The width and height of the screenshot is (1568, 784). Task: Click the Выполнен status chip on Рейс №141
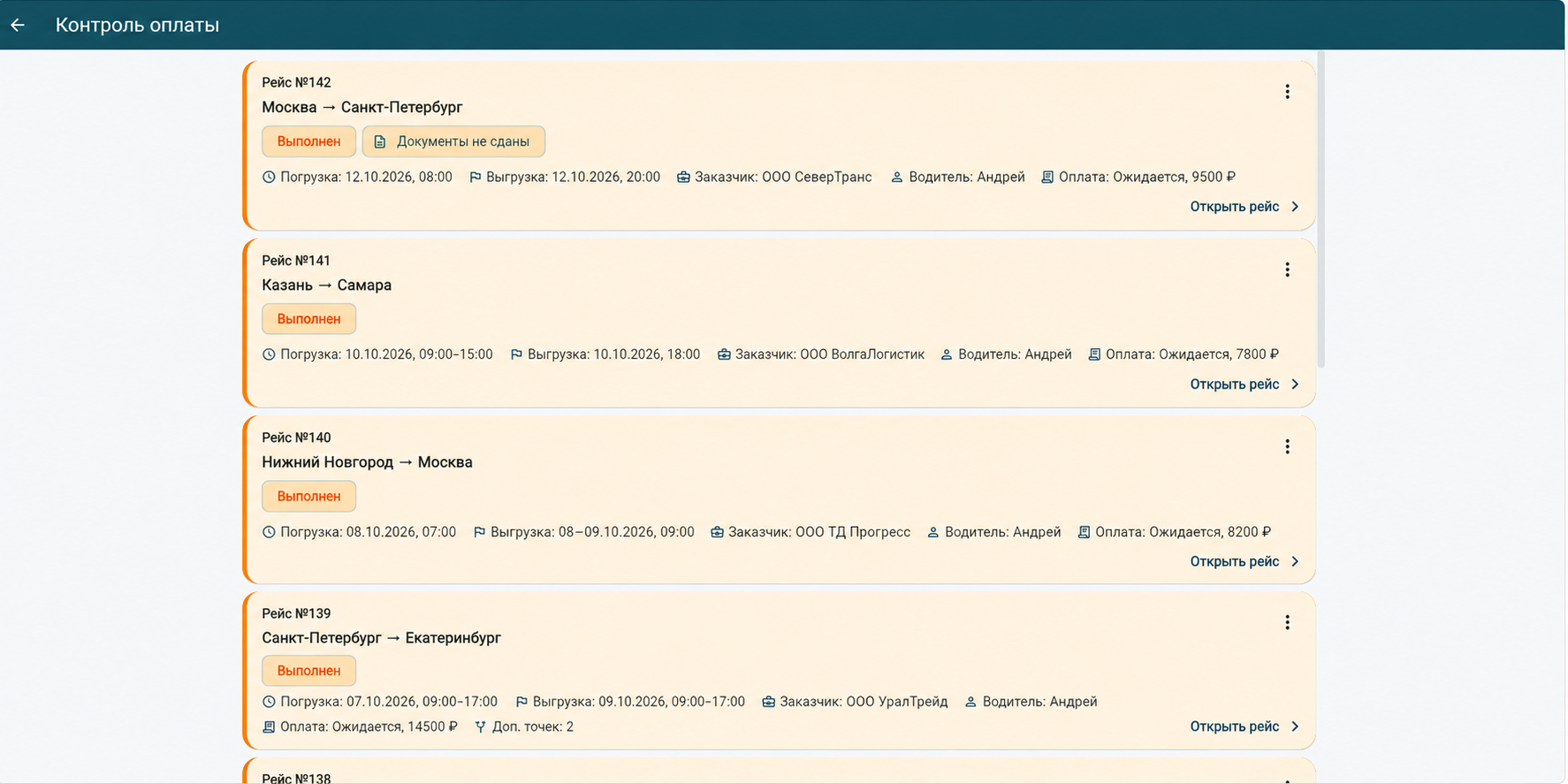click(x=308, y=319)
